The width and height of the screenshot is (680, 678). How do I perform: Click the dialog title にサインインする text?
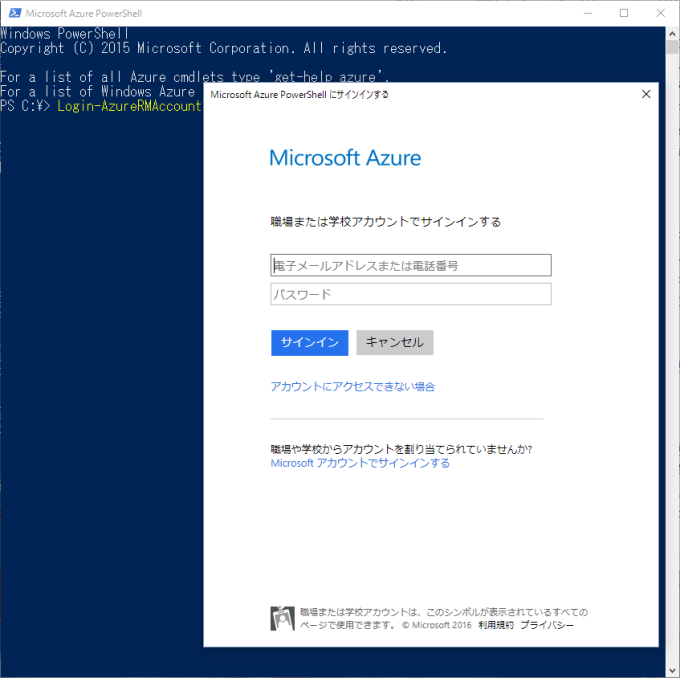point(359,94)
